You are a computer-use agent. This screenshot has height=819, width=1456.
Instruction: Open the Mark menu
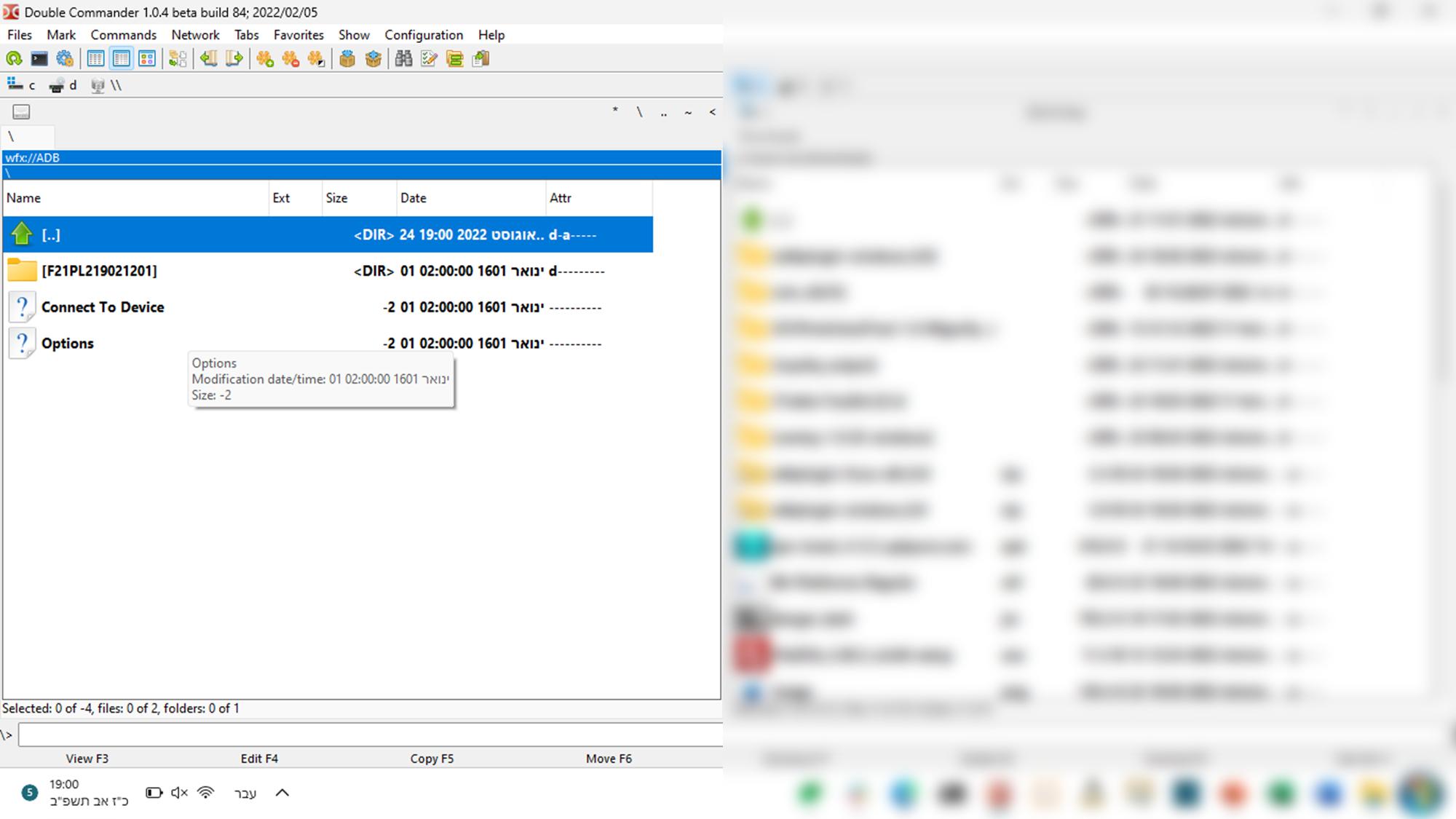61,35
